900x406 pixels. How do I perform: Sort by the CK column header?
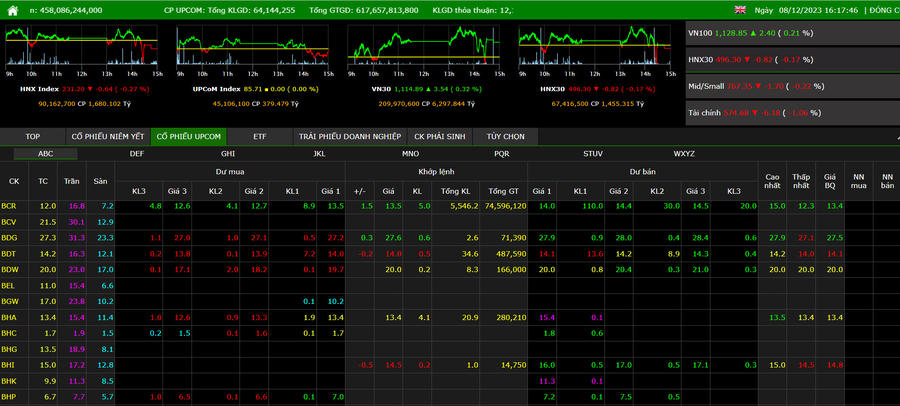pyautogui.click(x=14, y=181)
